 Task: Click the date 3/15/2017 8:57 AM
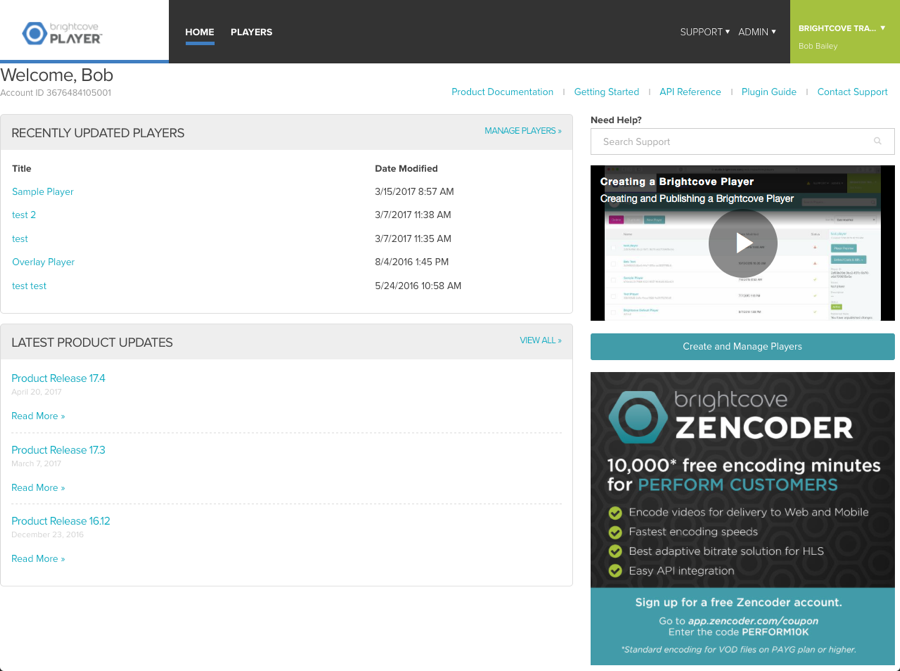414,192
